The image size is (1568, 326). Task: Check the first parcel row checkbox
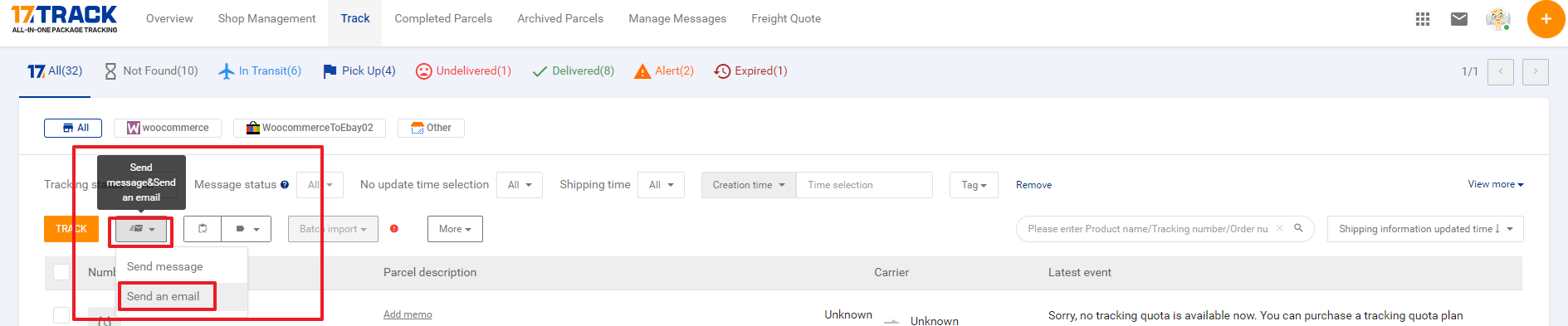[61, 315]
